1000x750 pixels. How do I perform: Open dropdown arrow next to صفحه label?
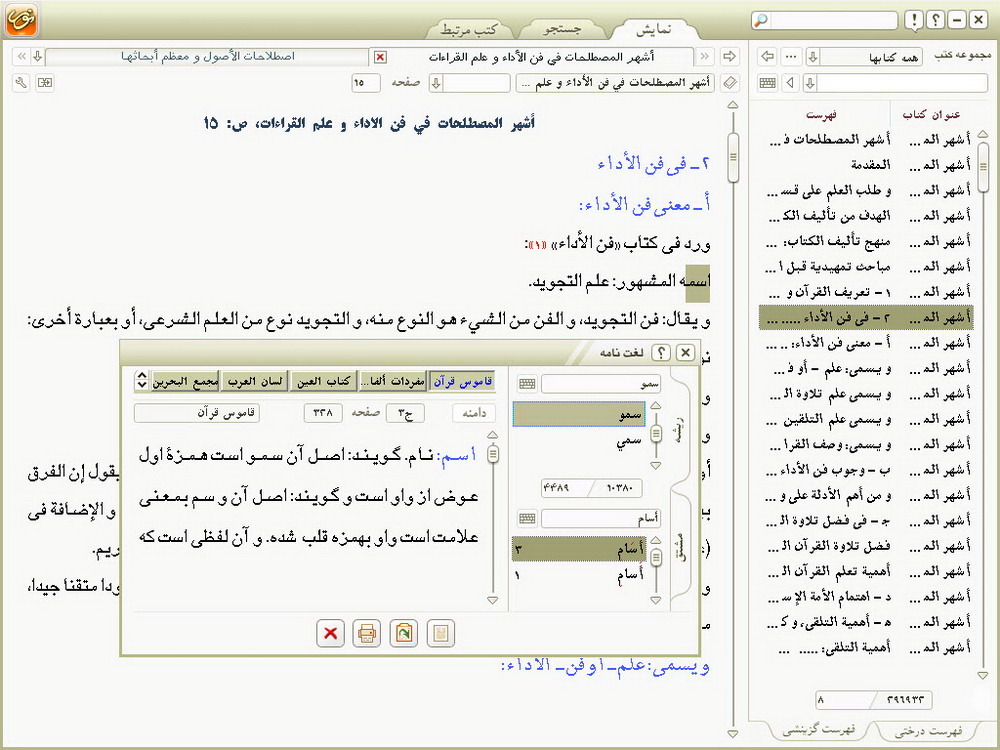436,83
